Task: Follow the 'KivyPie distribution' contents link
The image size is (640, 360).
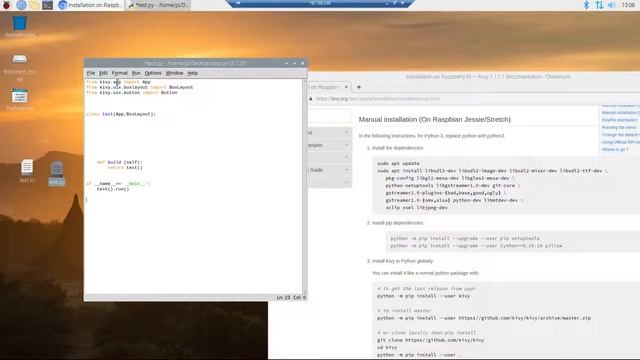Action: tap(619, 120)
